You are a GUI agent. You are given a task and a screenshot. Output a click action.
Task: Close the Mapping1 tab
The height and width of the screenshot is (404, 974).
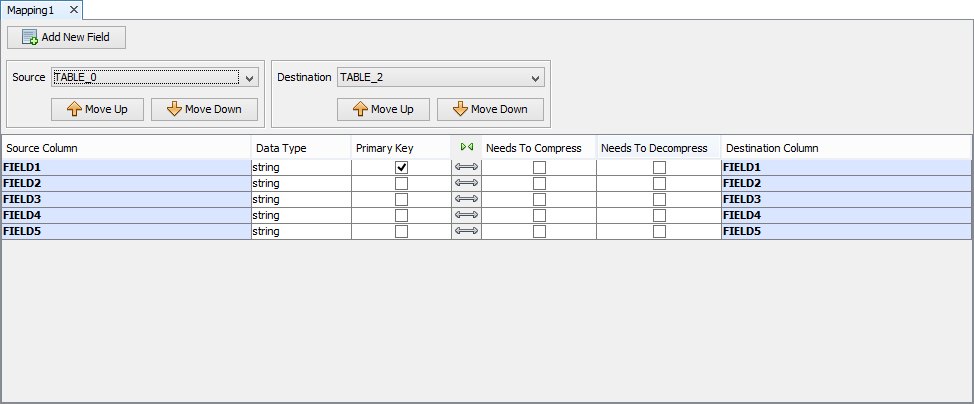(x=74, y=9)
